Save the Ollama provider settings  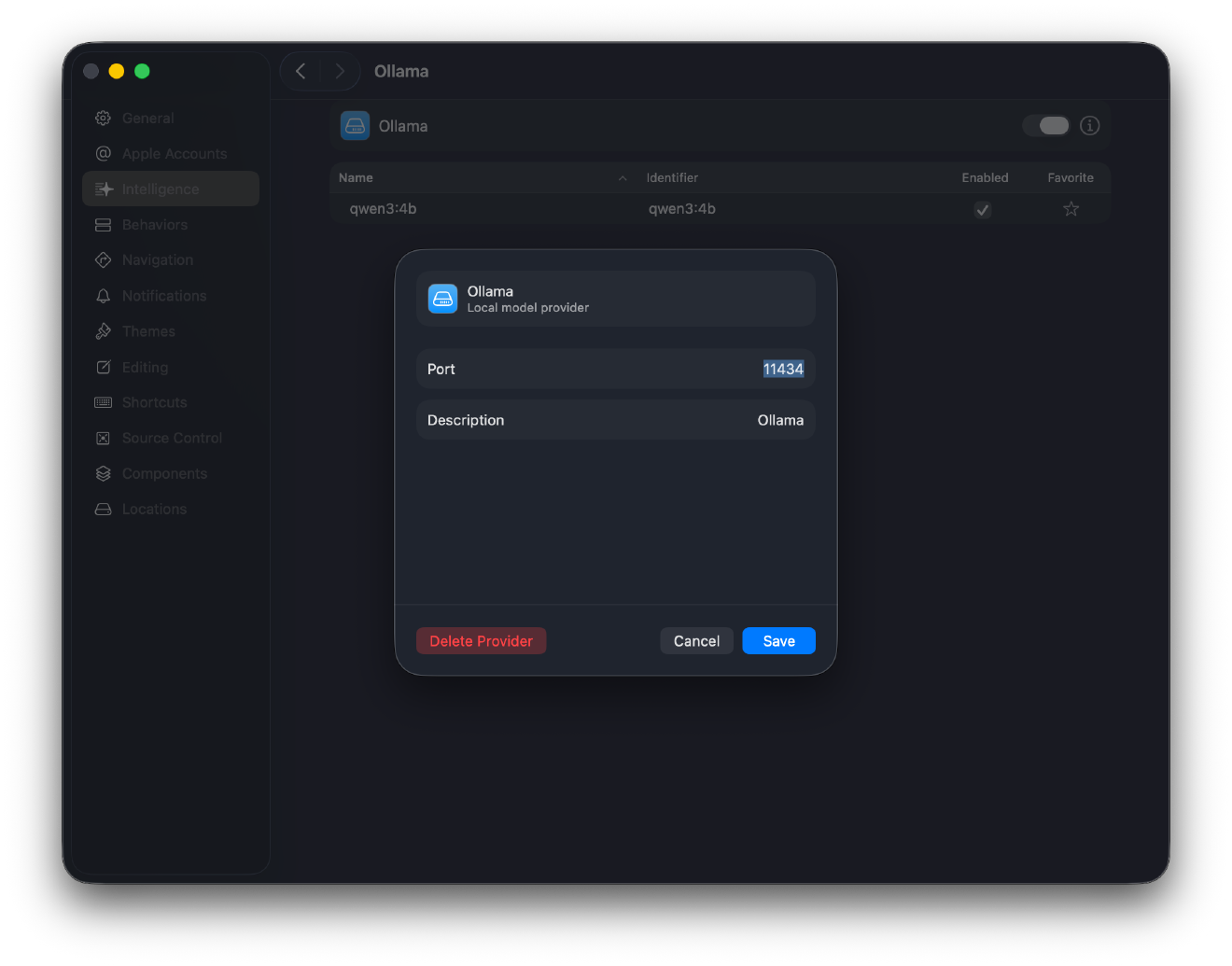click(x=778, y=641)
